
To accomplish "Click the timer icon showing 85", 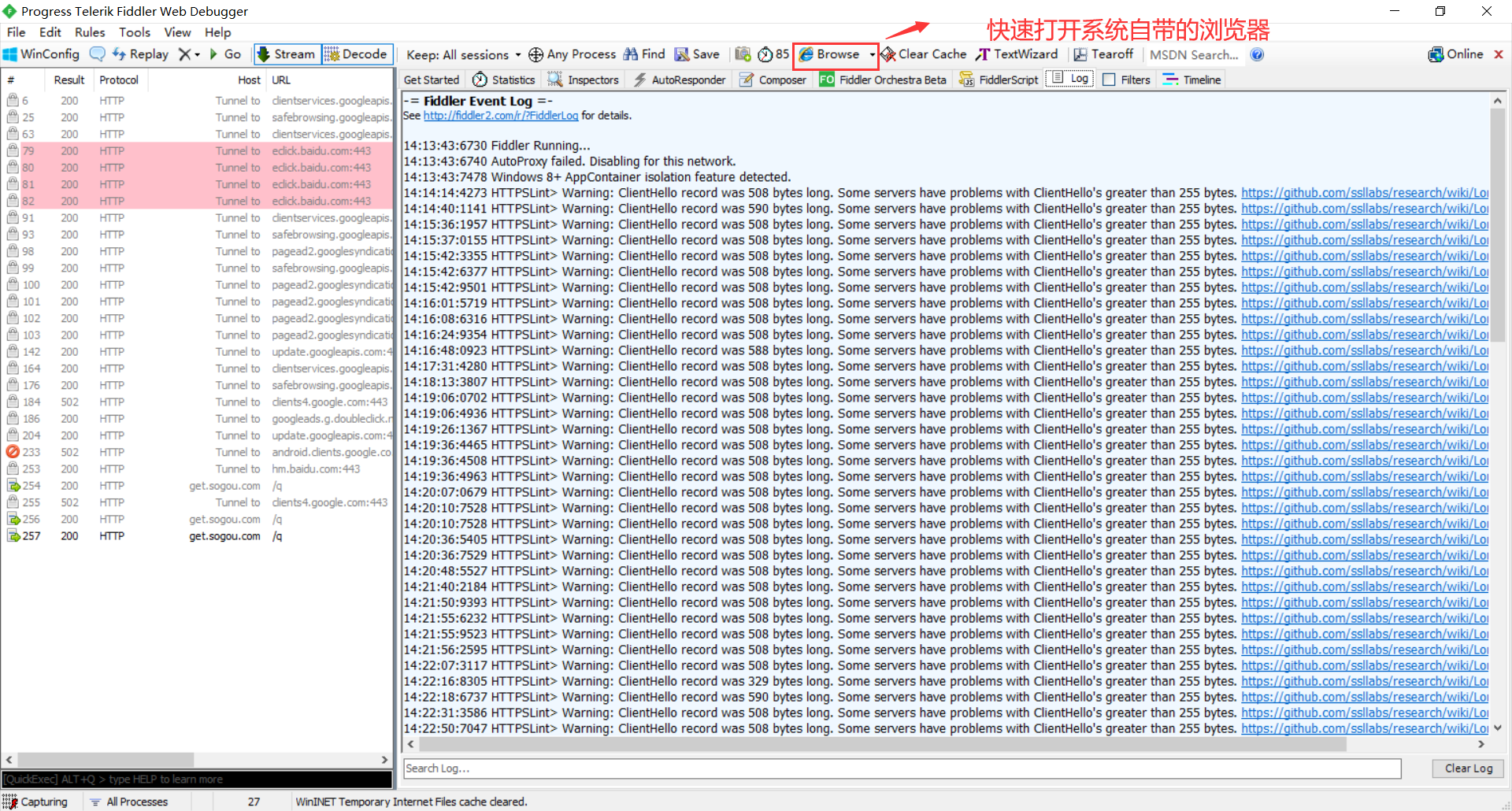I will click(773, 54).
